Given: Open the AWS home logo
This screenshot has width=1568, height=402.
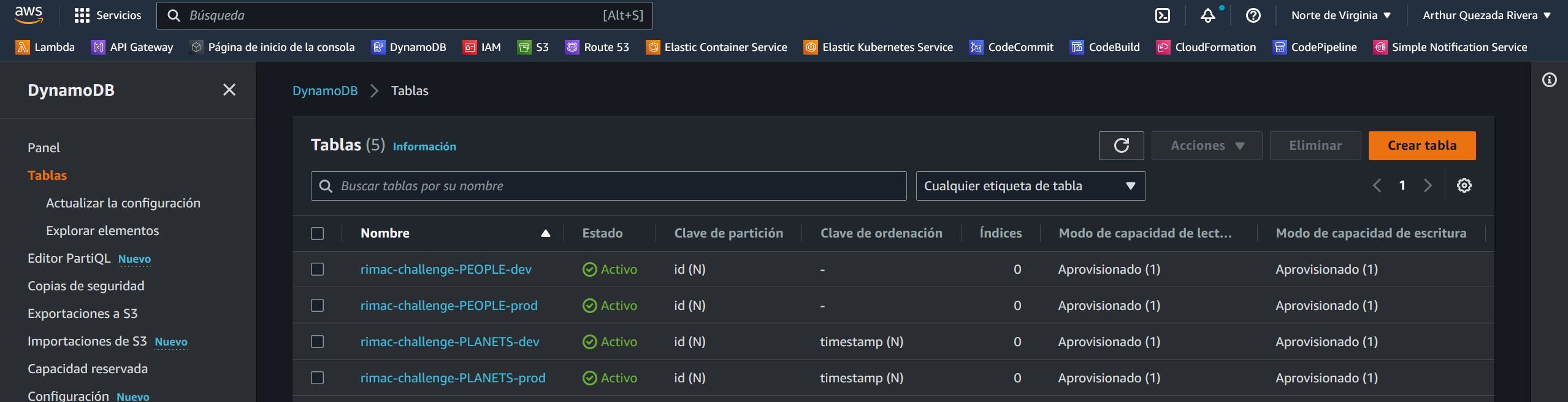Looking at the screenshot, I should pyautogui.click(x=28, y=15).
